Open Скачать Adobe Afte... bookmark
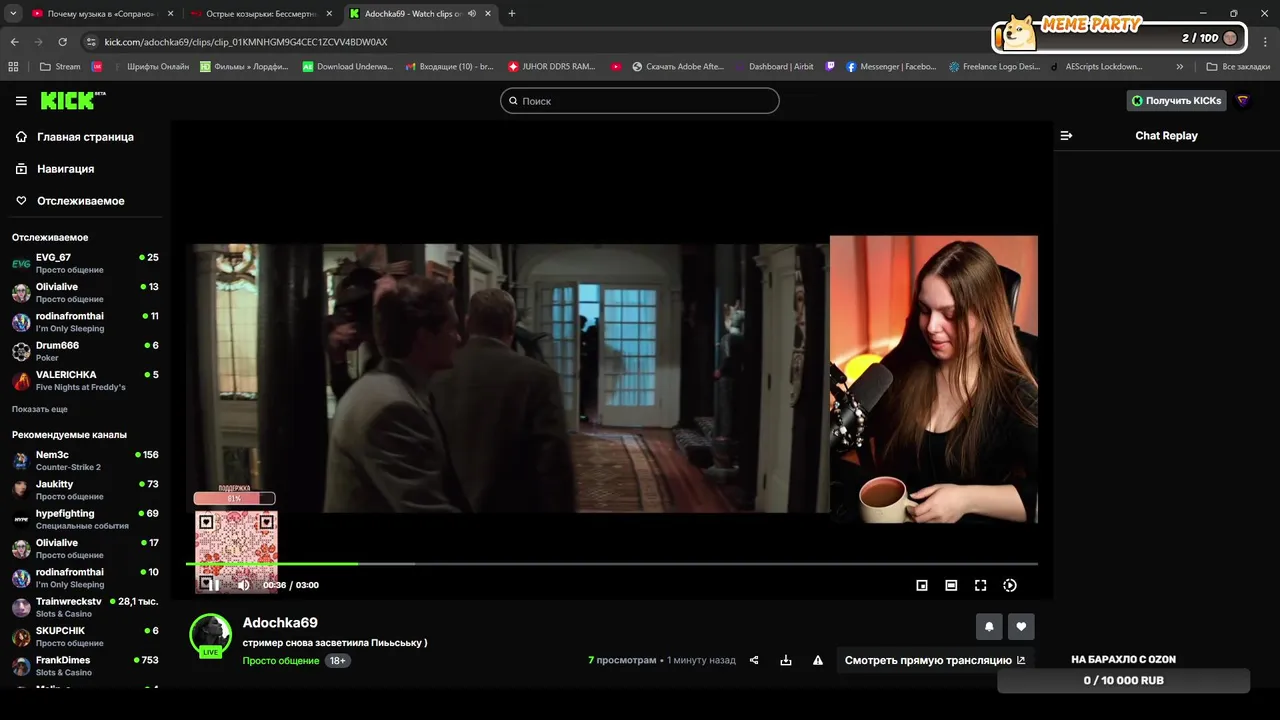The image size is (1280, 720). click(677, 67)
